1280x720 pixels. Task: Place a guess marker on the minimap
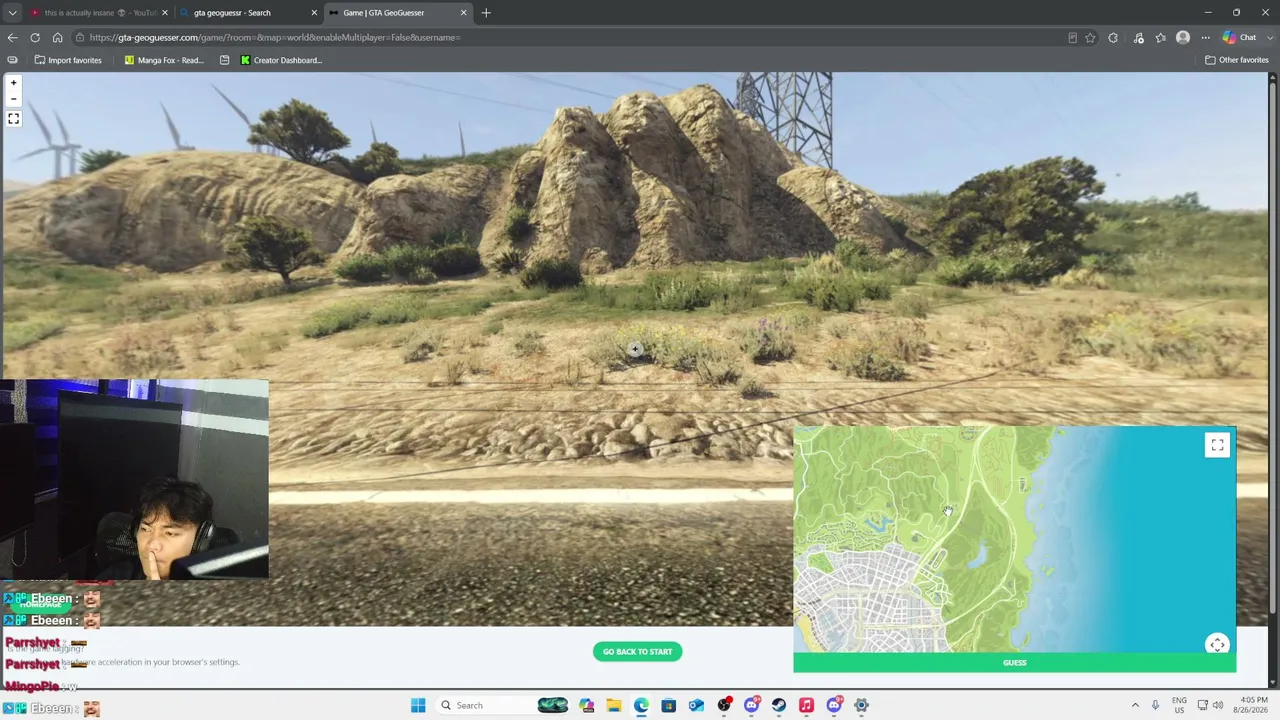1014,540
